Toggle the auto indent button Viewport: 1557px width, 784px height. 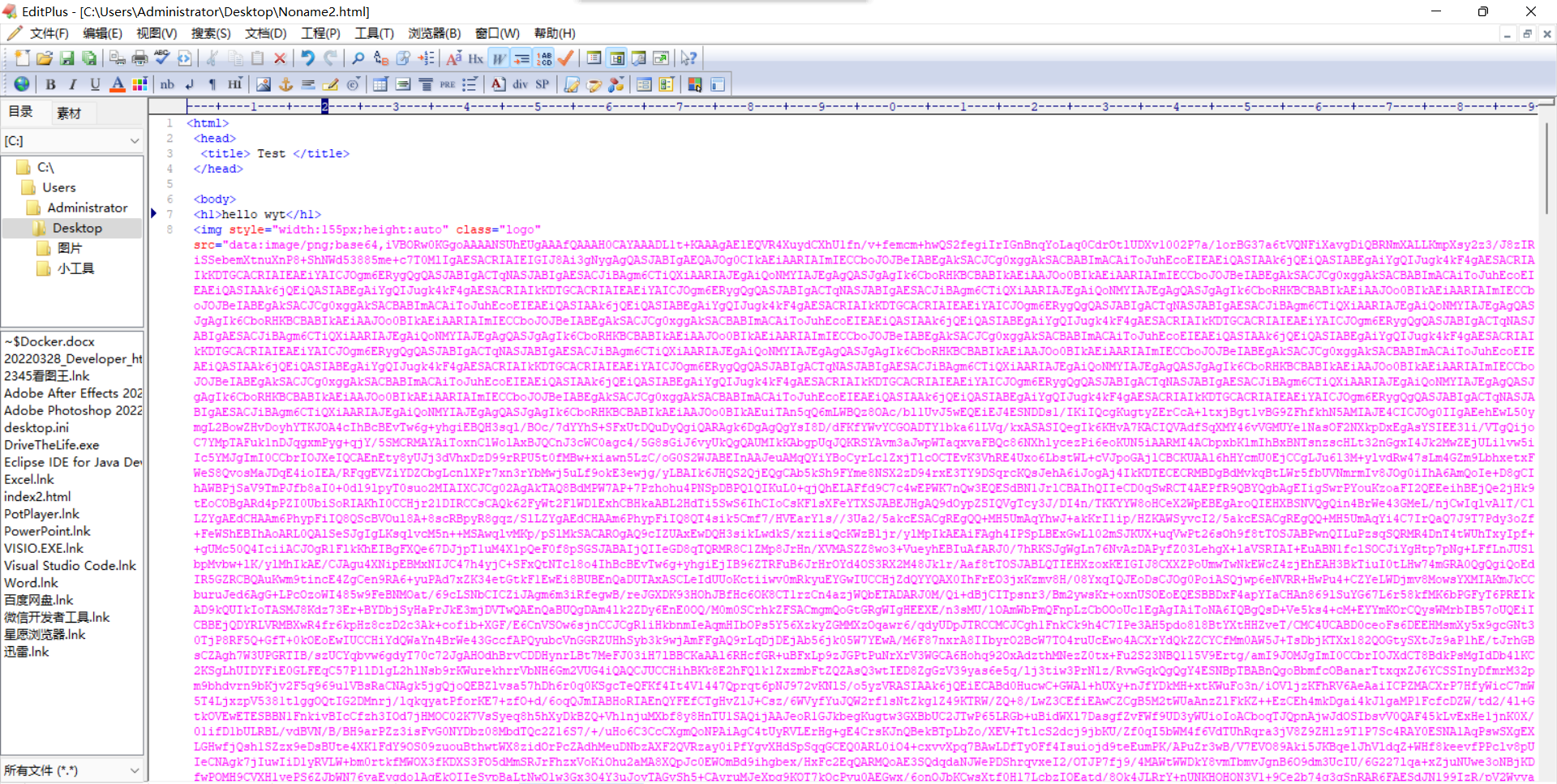click(521, 58)
